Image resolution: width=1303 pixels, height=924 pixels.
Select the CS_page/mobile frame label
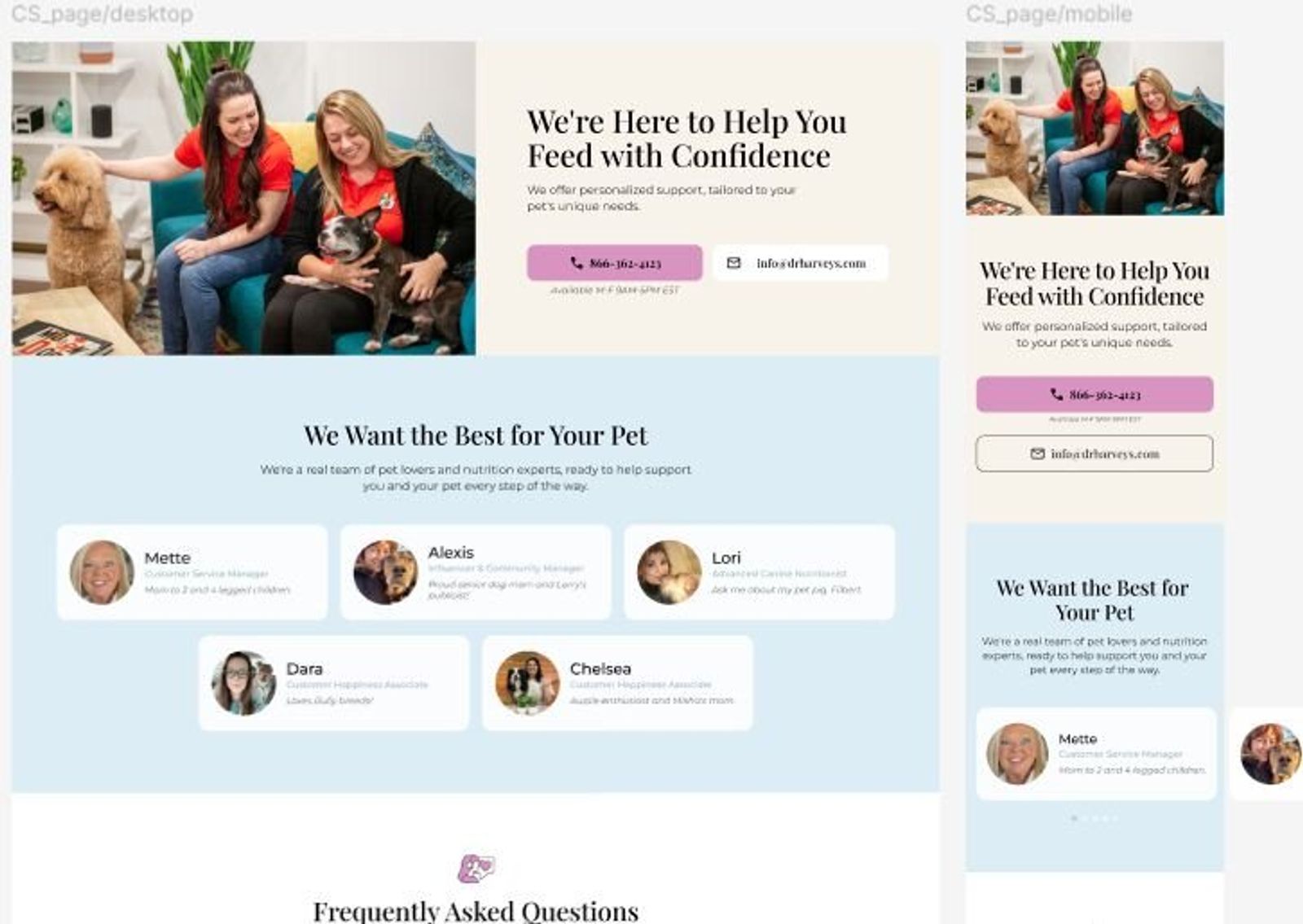click(x=1049, y=14)
